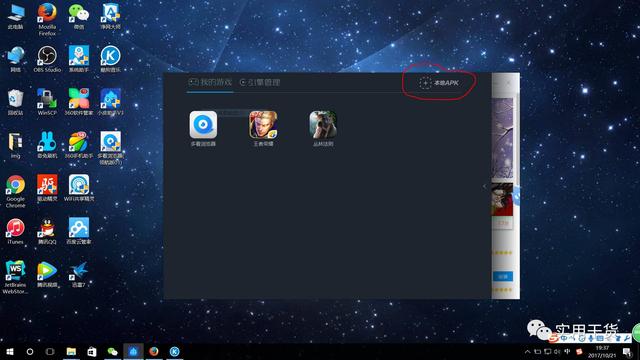Open OBS Studio desktop shortcut
640x360 pixels.
[47, 59]
